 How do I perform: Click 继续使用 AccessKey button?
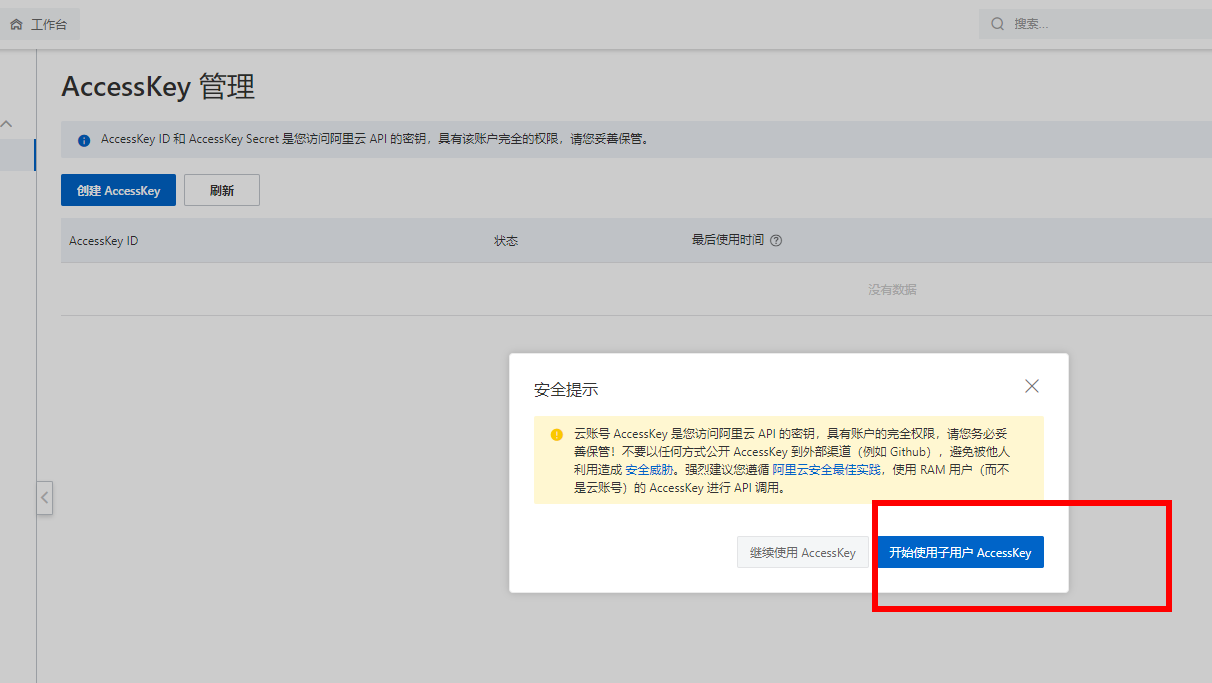(803, 552)
